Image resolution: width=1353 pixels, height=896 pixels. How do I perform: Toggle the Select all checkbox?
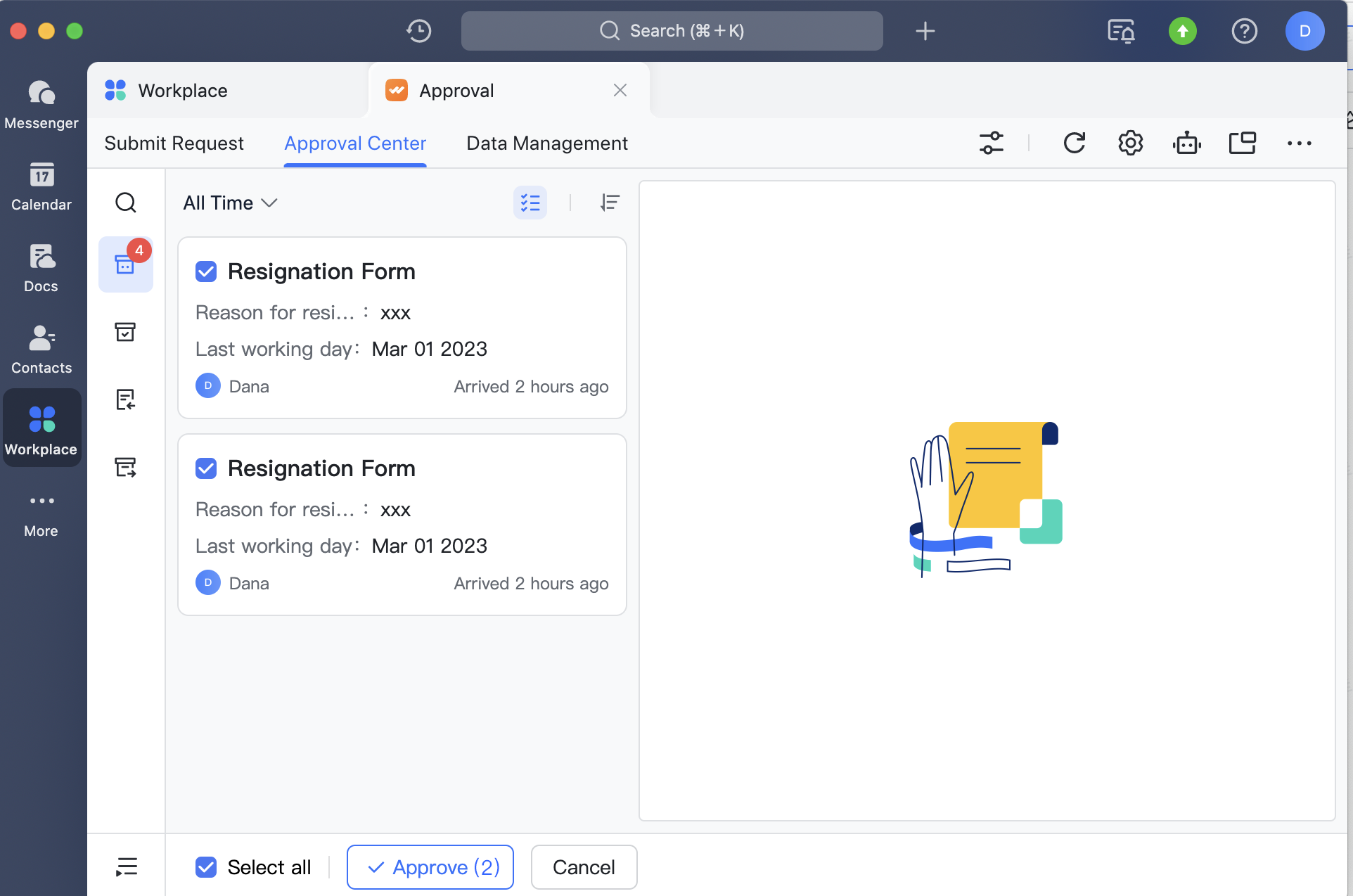point(206,867)
